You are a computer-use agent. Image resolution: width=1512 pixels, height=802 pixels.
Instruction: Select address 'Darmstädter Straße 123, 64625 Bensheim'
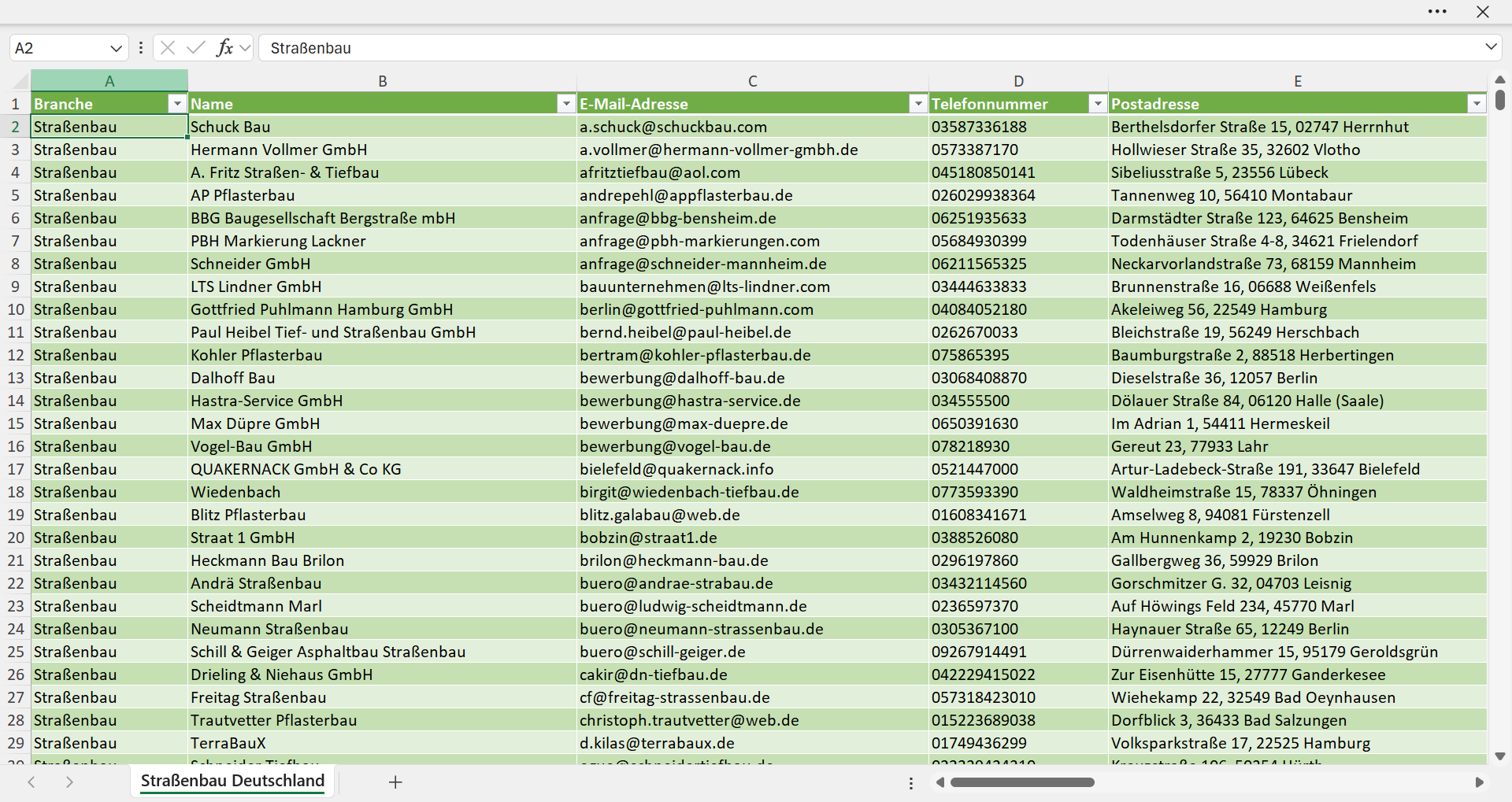pyautogui.click(x=1298, y=218)
